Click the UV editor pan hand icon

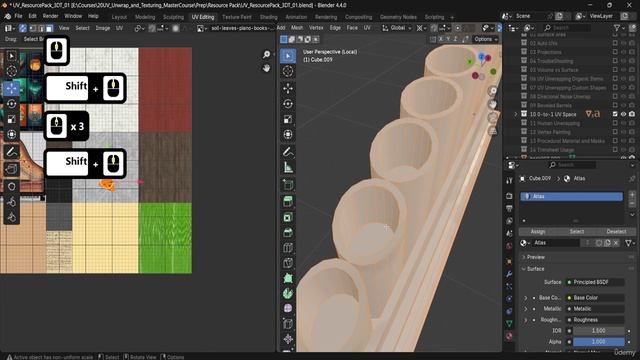pos(267,68)
